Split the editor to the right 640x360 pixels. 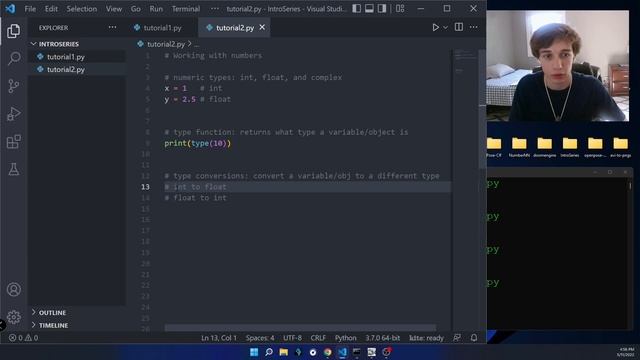click(x=459, y=27)
